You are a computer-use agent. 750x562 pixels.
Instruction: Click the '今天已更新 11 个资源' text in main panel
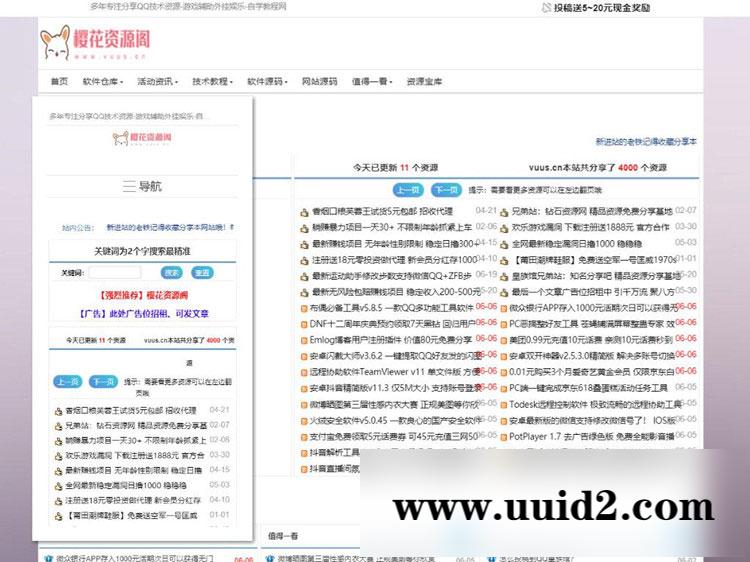(396, 168)
